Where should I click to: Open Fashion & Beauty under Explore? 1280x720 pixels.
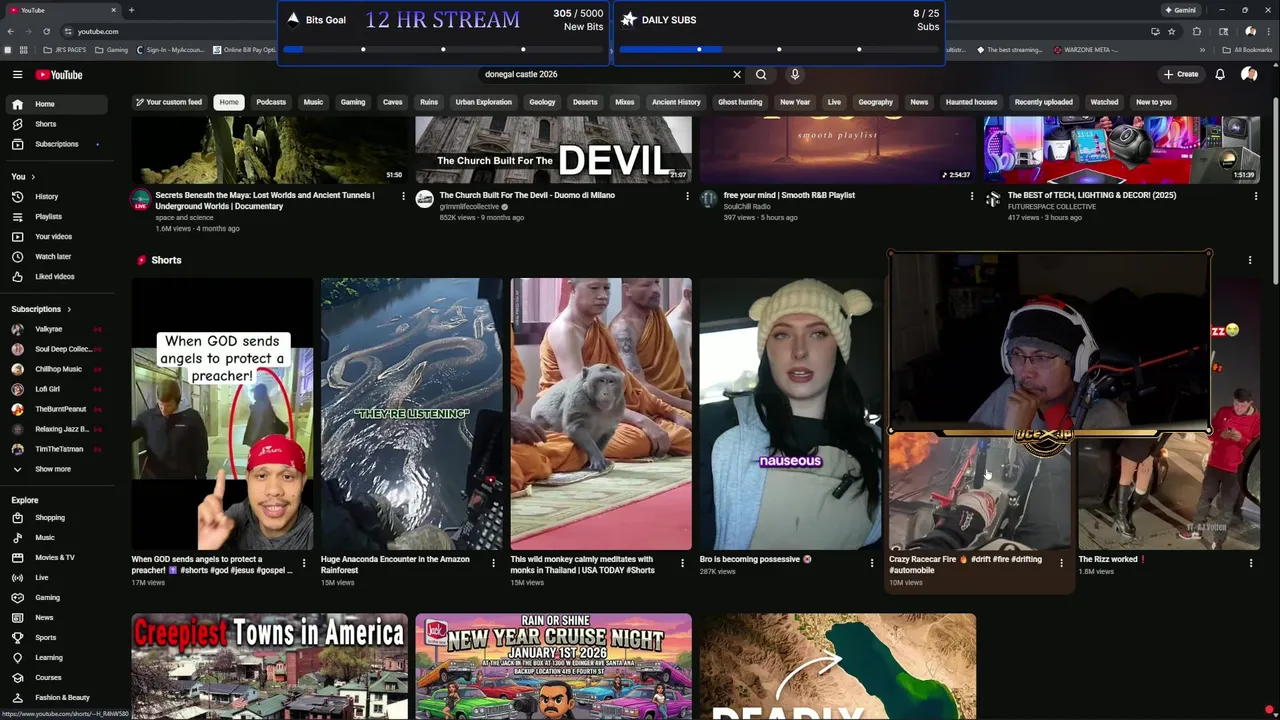57,698
